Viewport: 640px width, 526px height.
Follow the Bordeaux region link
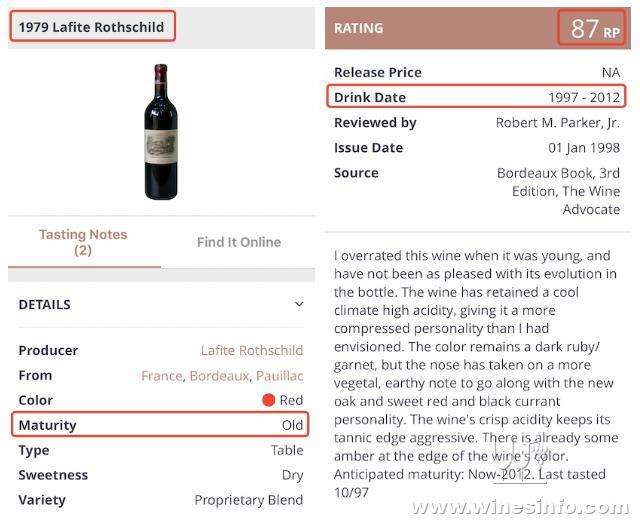[219, 375]
